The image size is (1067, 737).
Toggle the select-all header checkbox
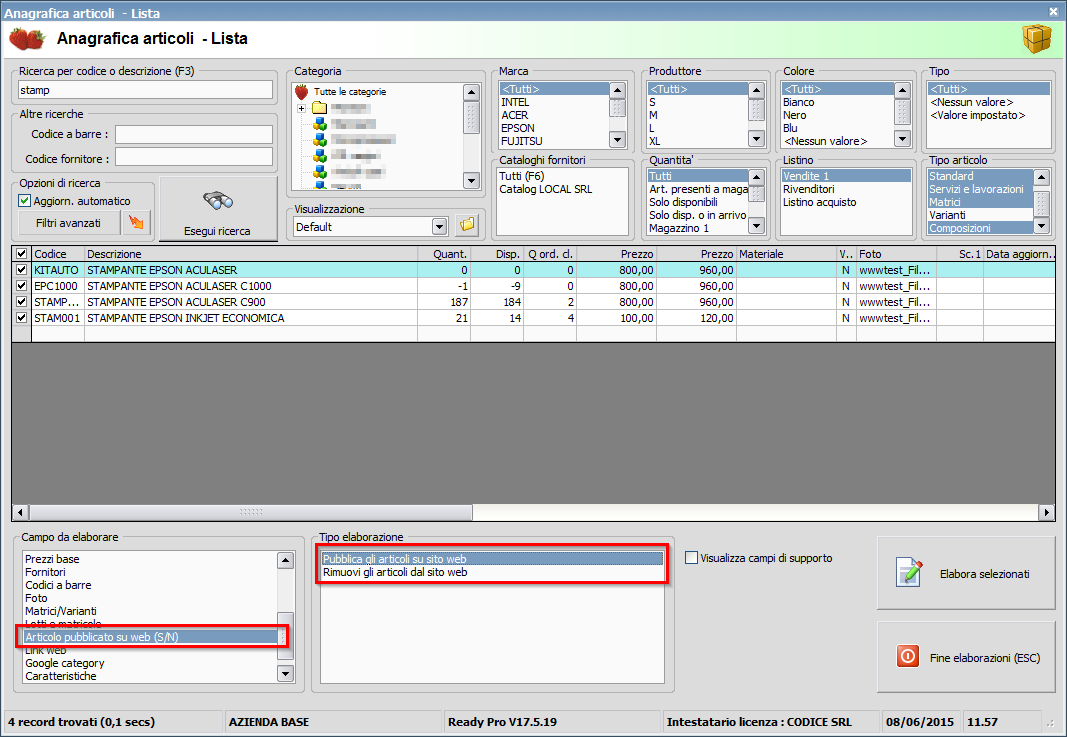(21, 254)
